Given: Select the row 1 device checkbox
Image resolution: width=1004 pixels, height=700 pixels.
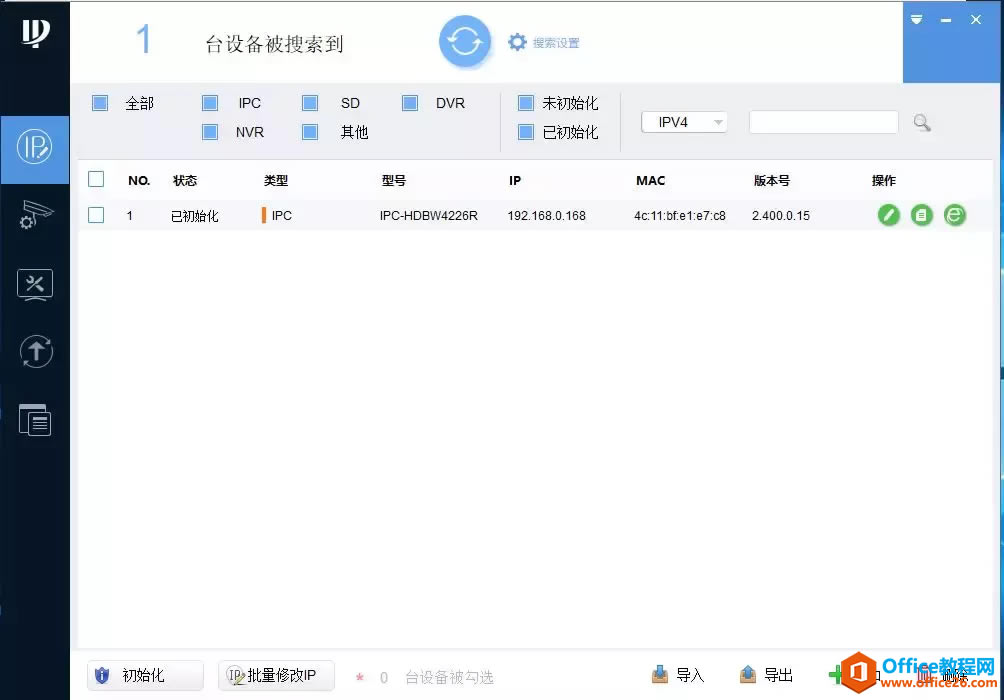Looking at the screenshot, I should tap(96, 215).
